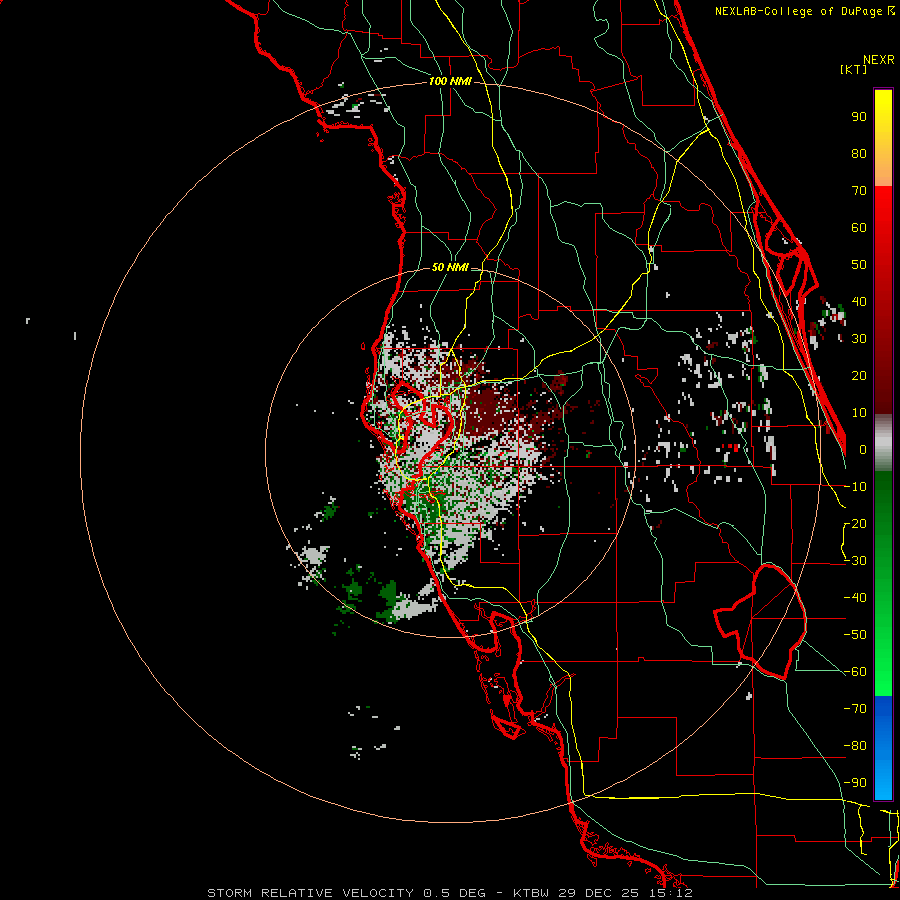The width and height of the screenshot is (900, 900).
Task: Click the '50 NMI' range ring label
Action: pos(450,267)
